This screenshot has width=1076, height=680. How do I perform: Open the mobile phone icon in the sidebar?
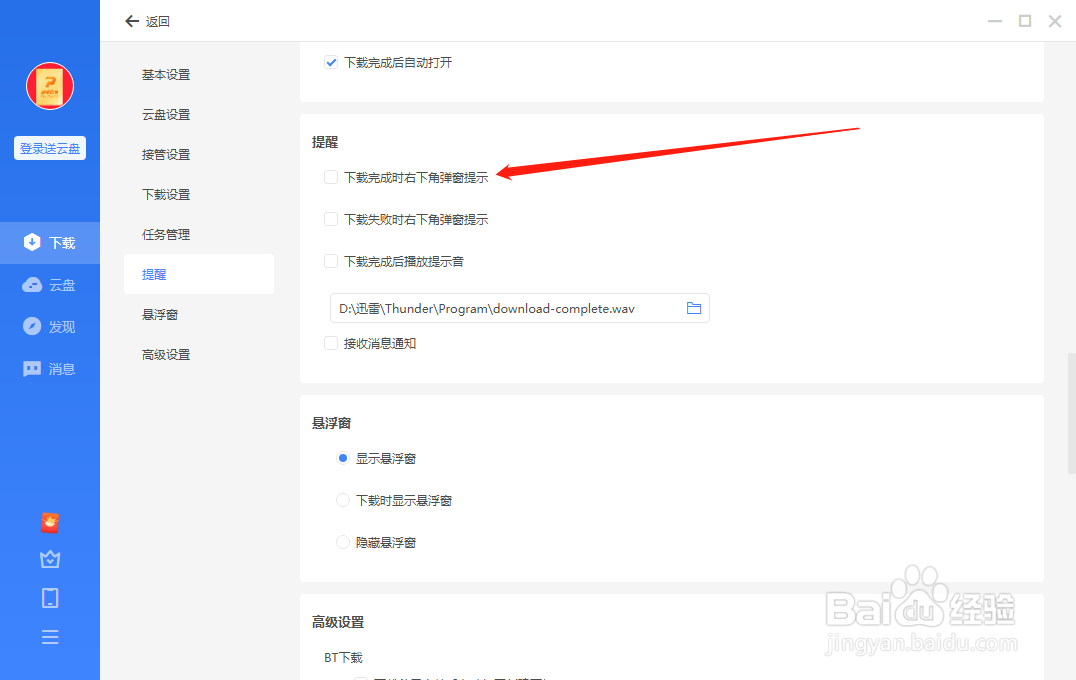click(50, 597)
